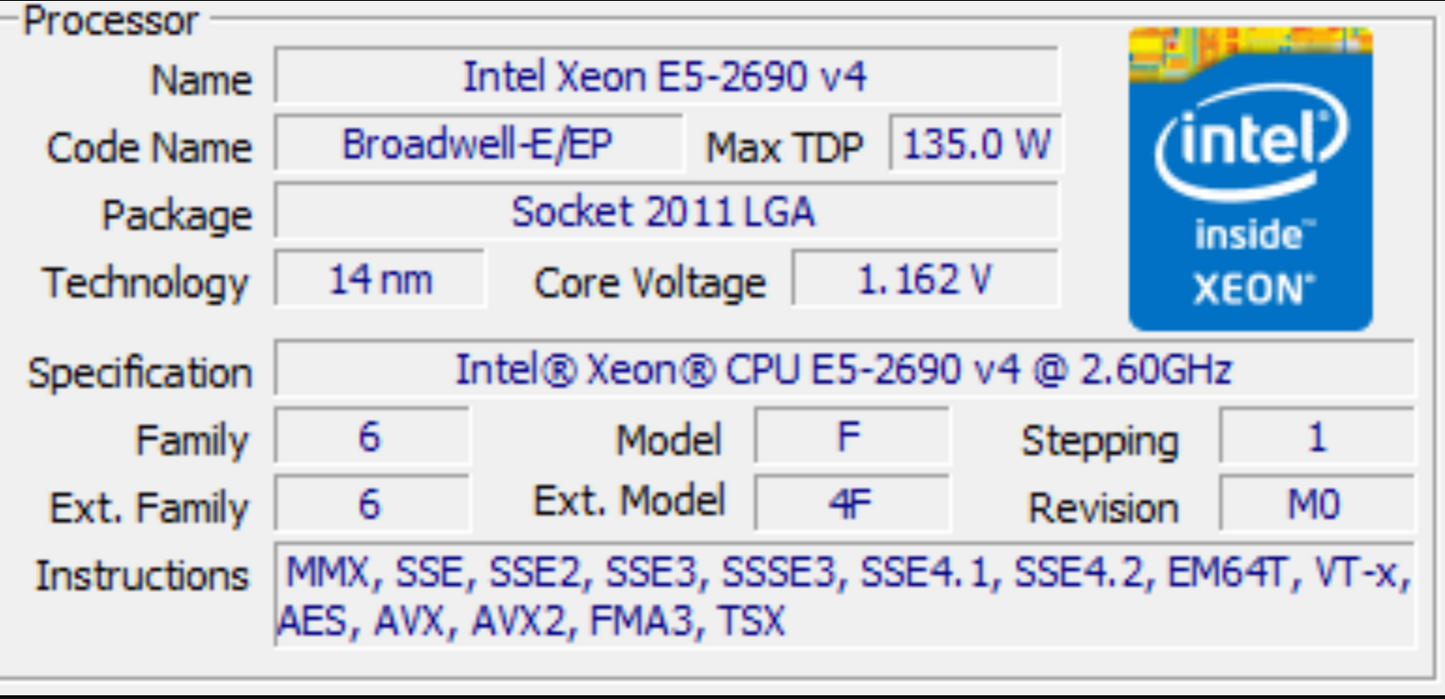Image resolution: width=1445 pixels, height=699 pixels.
Task: Select the Family value box
Action: [370, 438]
